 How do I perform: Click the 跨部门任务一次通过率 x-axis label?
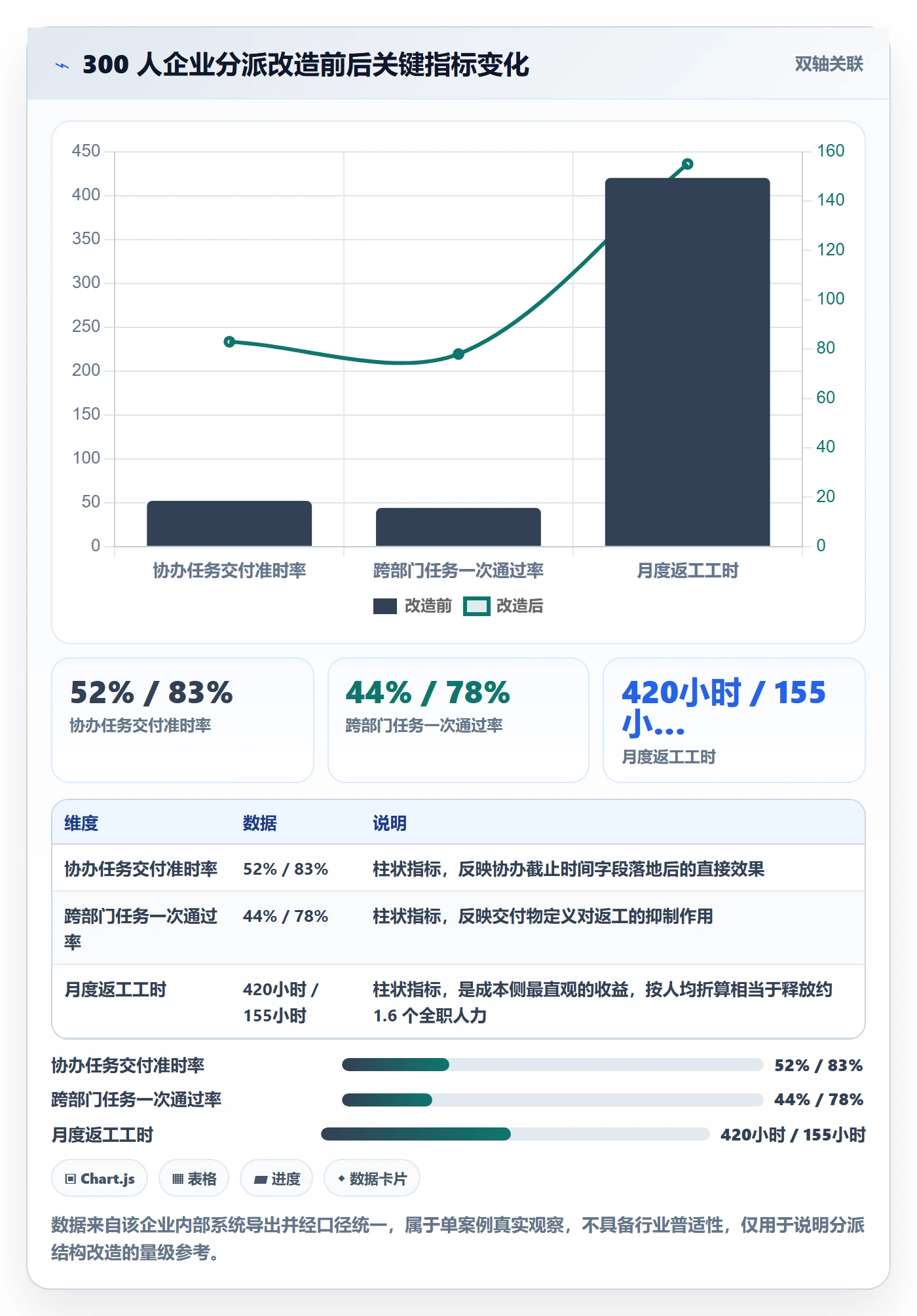(x=458, y=570)
